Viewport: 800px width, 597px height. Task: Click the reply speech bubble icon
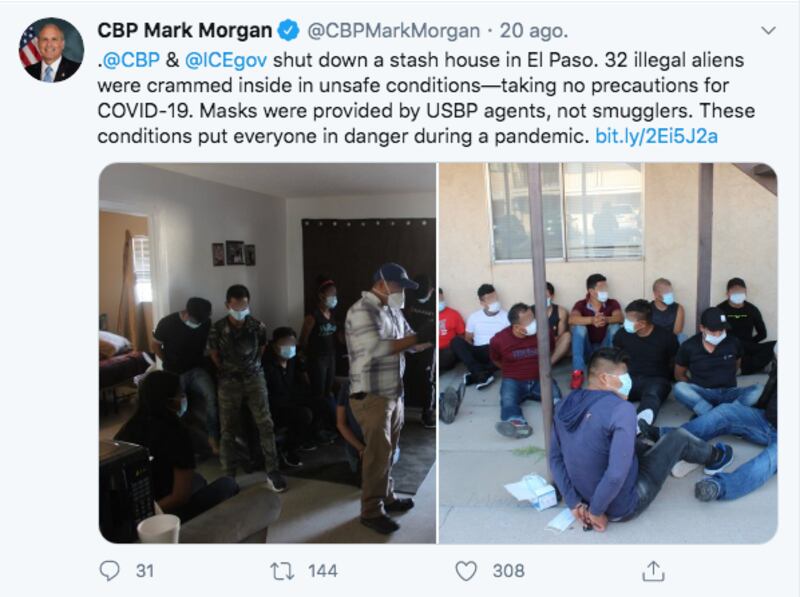click(109, 570)
